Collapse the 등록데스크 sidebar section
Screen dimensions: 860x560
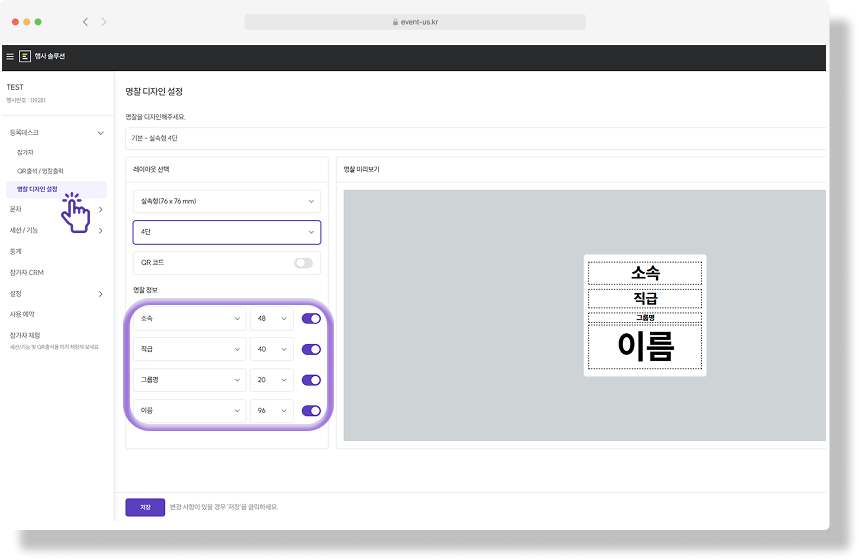pos(100,132)
